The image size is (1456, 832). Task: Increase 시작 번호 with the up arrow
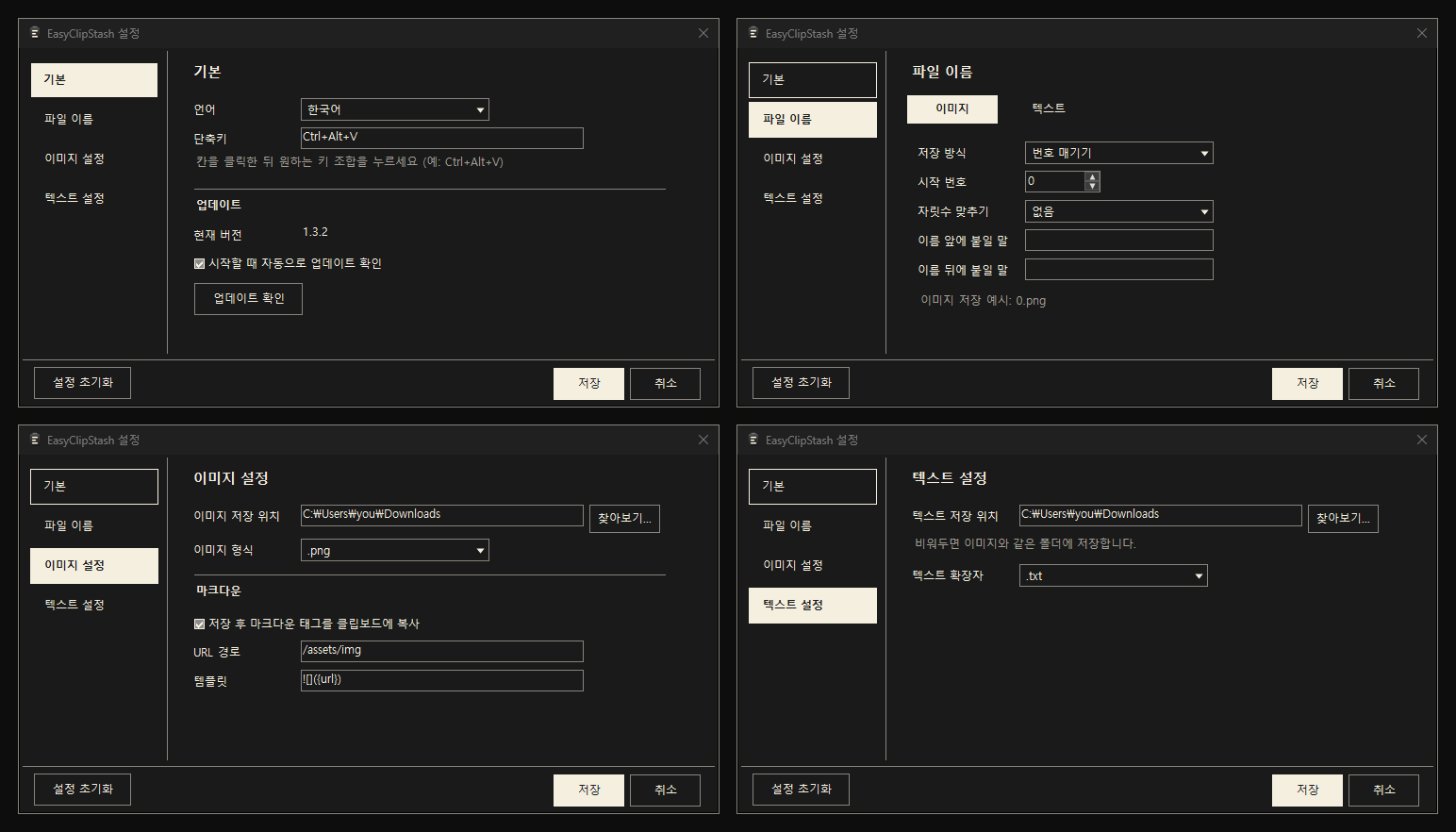pos(1092,176)
